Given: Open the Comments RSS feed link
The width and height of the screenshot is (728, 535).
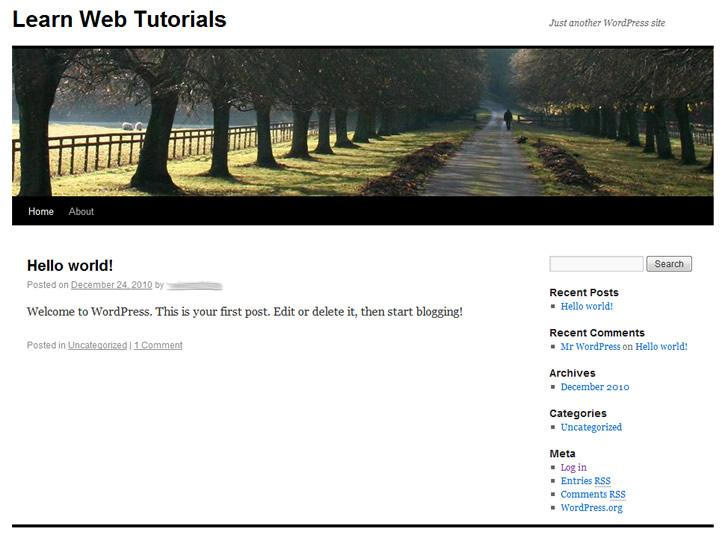Looking at the screenshot, I should click(x=592, y=494).
